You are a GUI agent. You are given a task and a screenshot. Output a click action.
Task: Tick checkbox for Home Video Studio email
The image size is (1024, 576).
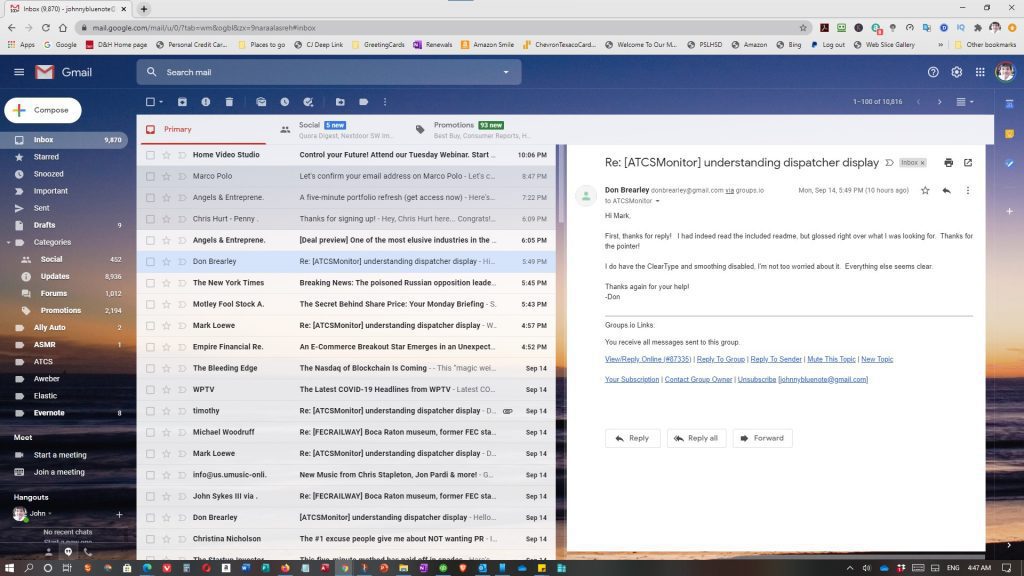pyautogui.click(x=150, y=155)
